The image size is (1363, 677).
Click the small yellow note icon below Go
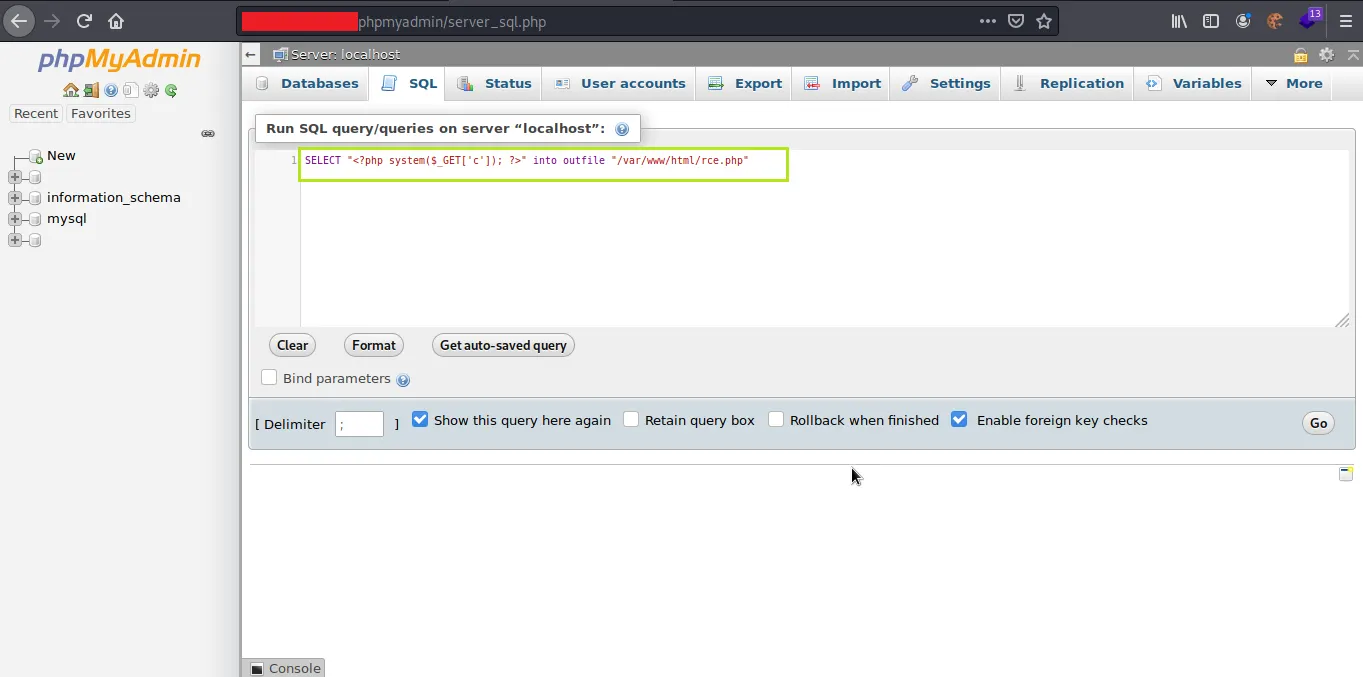(x=1346, y=474)
